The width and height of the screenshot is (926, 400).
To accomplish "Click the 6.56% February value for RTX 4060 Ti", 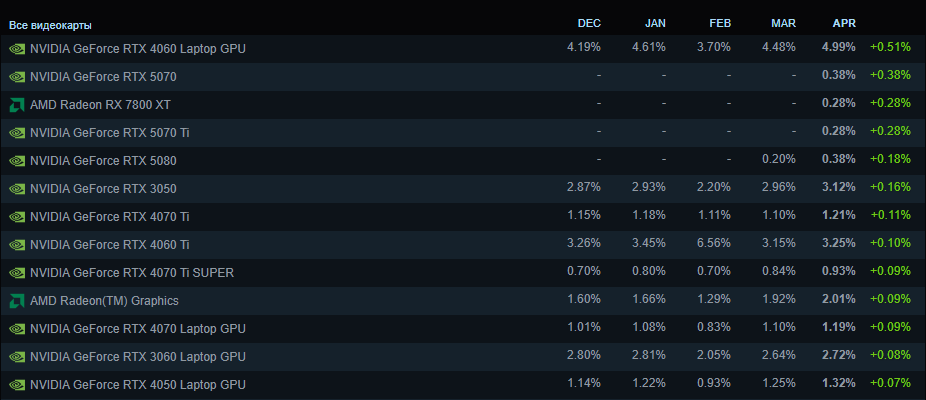I will (x=714, y=243).
